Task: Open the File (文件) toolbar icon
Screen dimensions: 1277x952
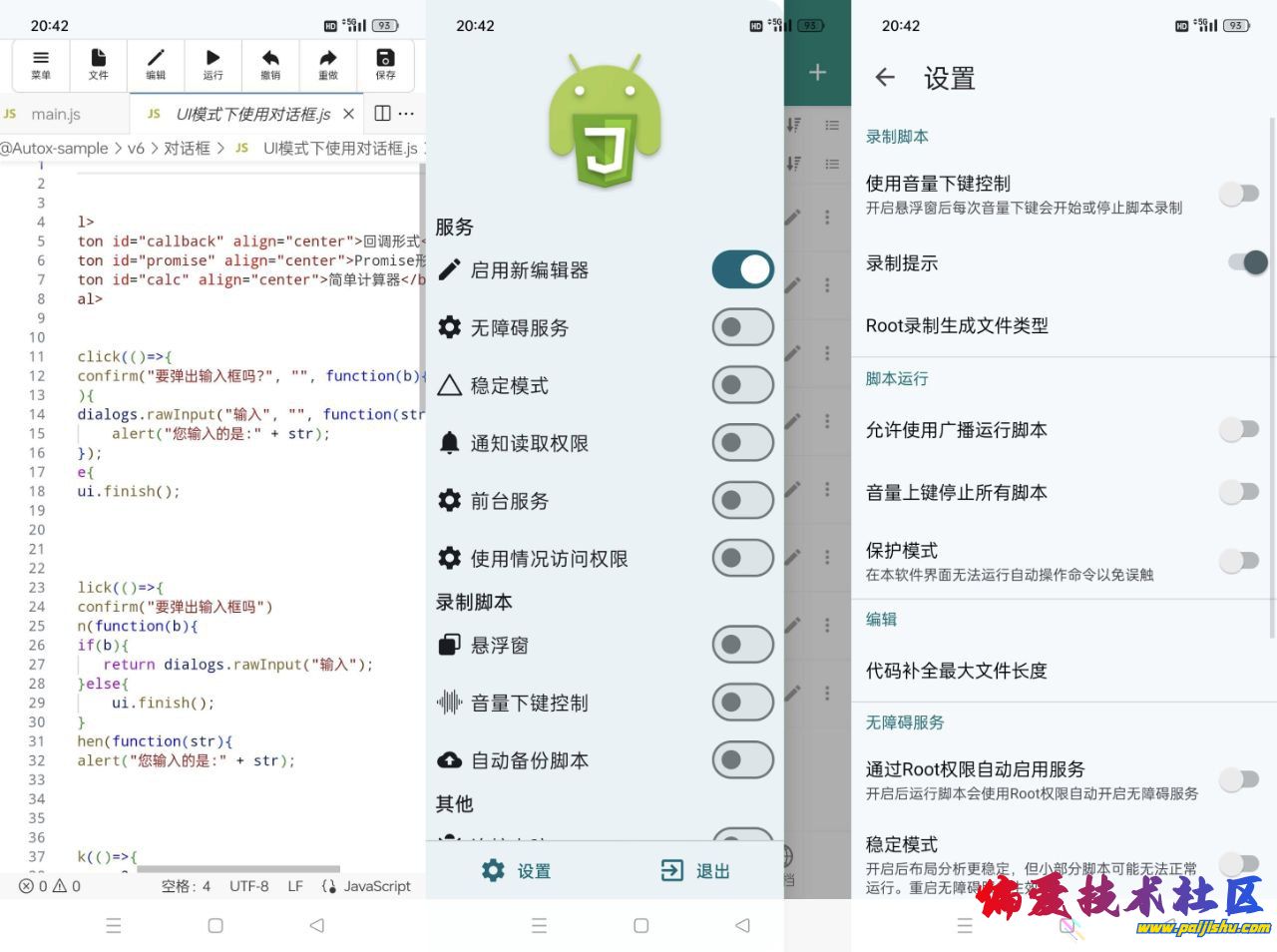Action: (98, 64)
